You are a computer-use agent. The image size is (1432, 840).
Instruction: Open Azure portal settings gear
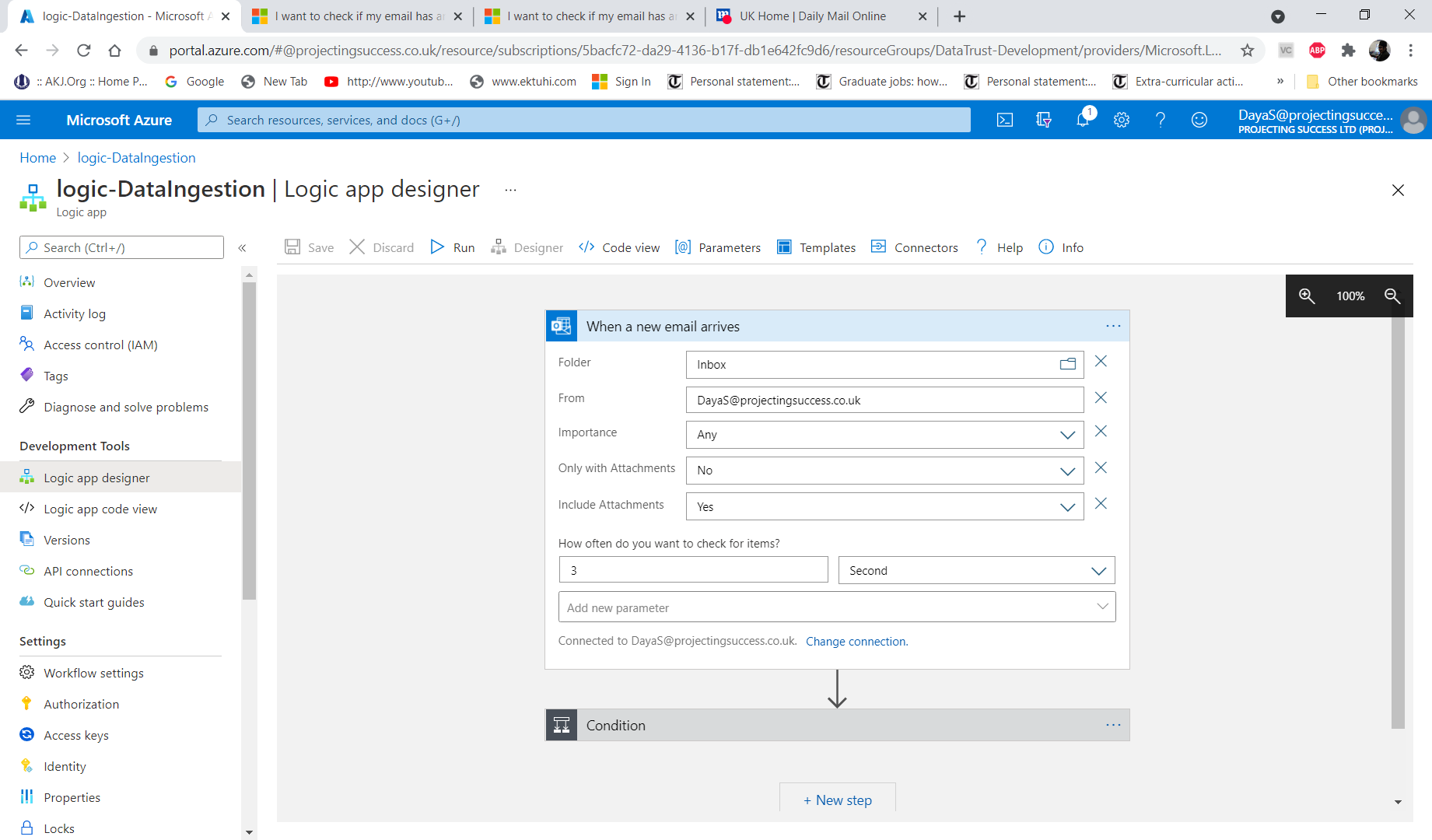click(x=1121, y=120)
